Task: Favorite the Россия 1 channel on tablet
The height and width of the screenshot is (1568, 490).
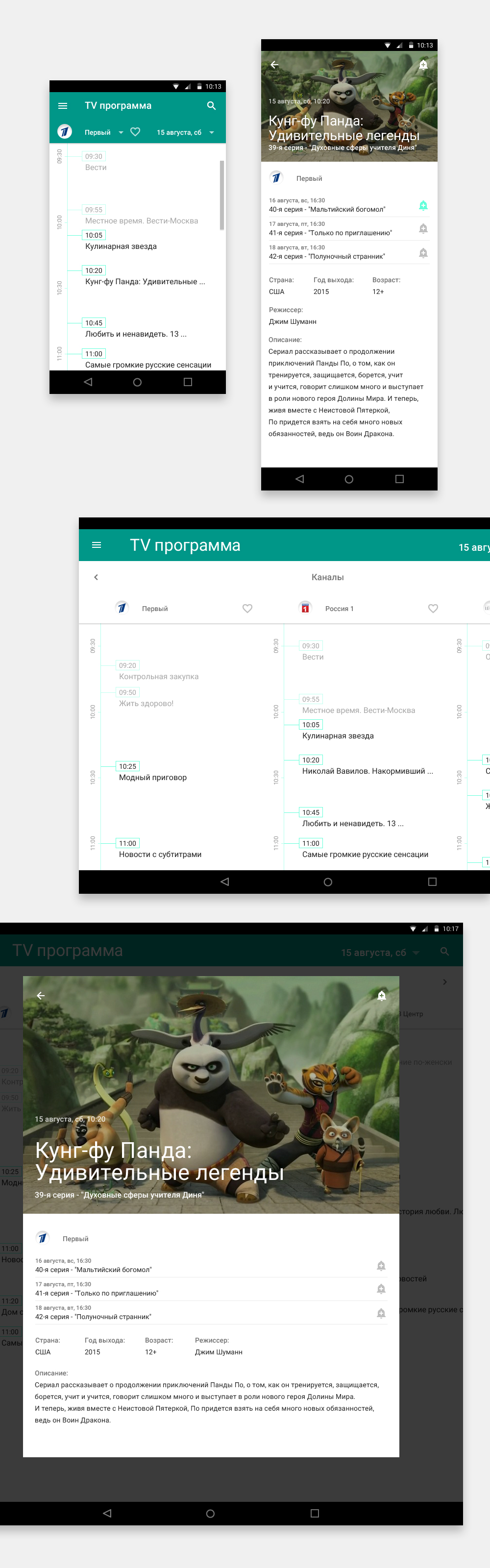Action: point(433,609)
